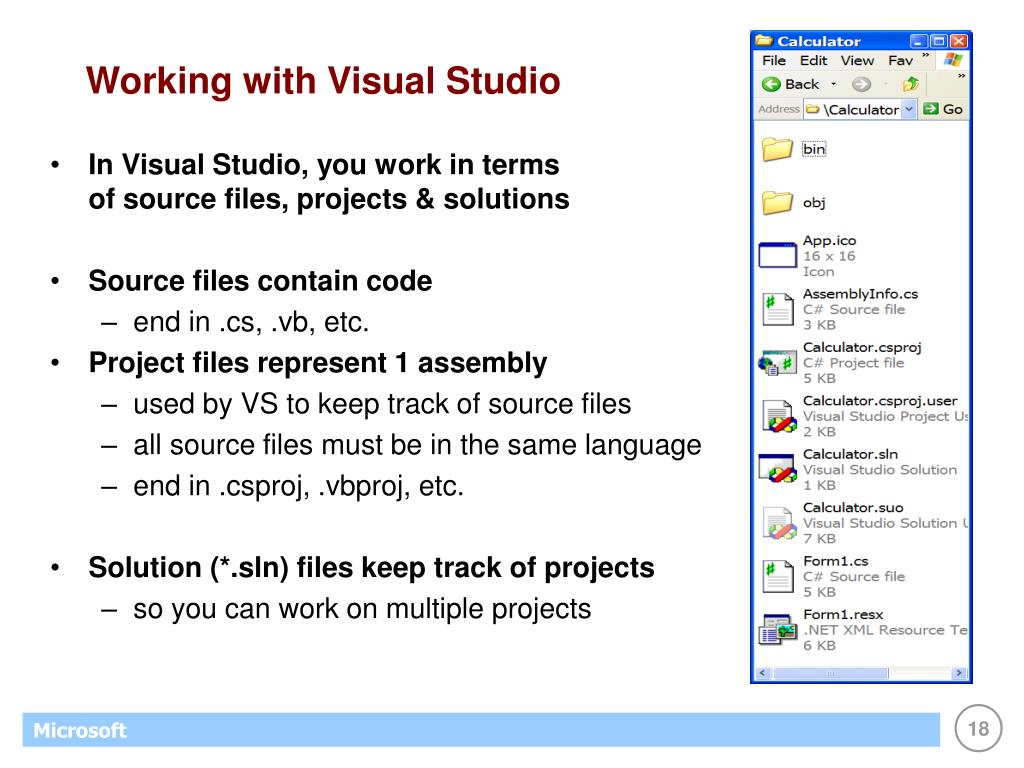Select the Form1.resx resource file icon
The height and width of the screenshot is (768, 1024).
click(x=777, y=630)
